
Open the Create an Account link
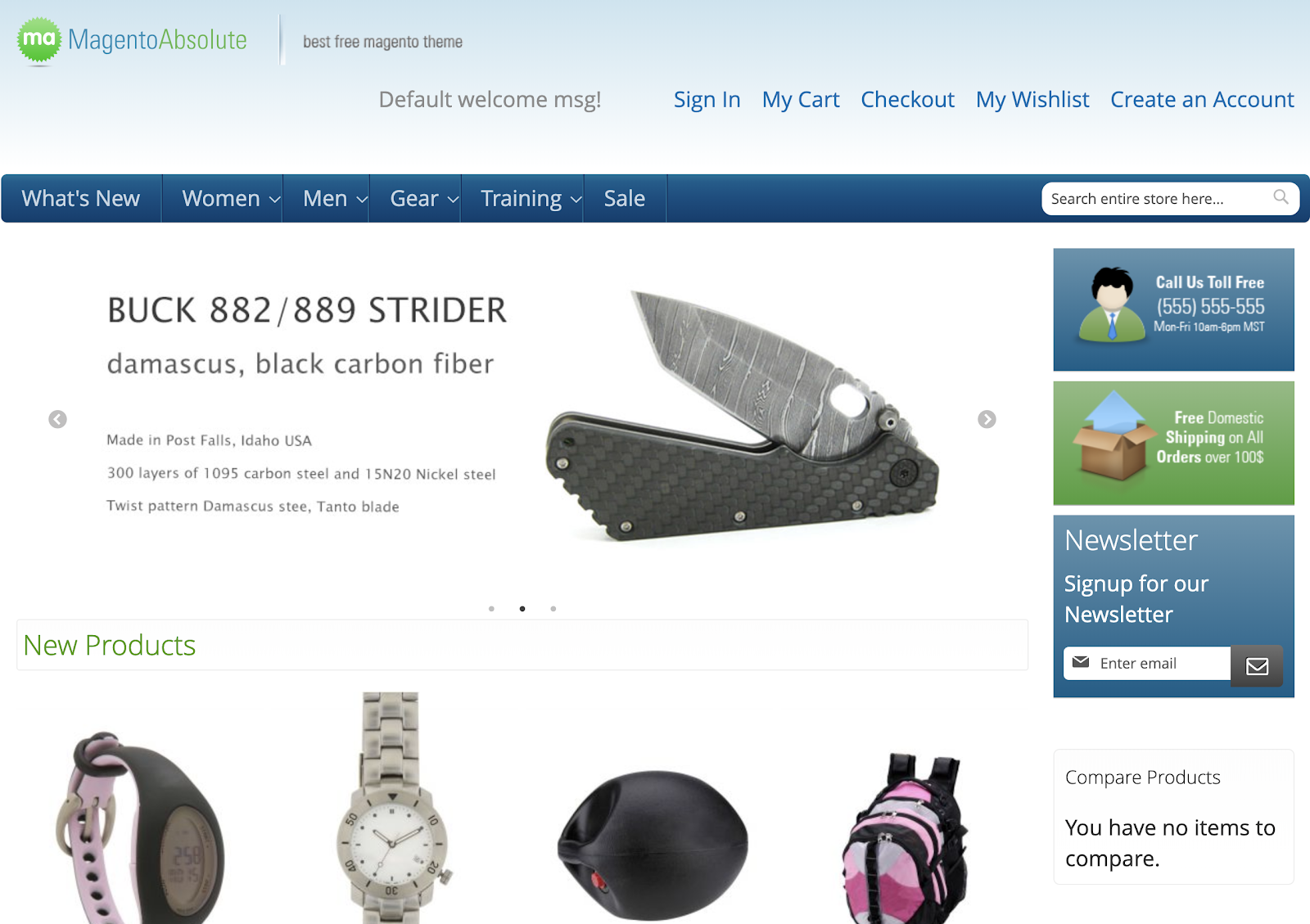click(1202, 100)
